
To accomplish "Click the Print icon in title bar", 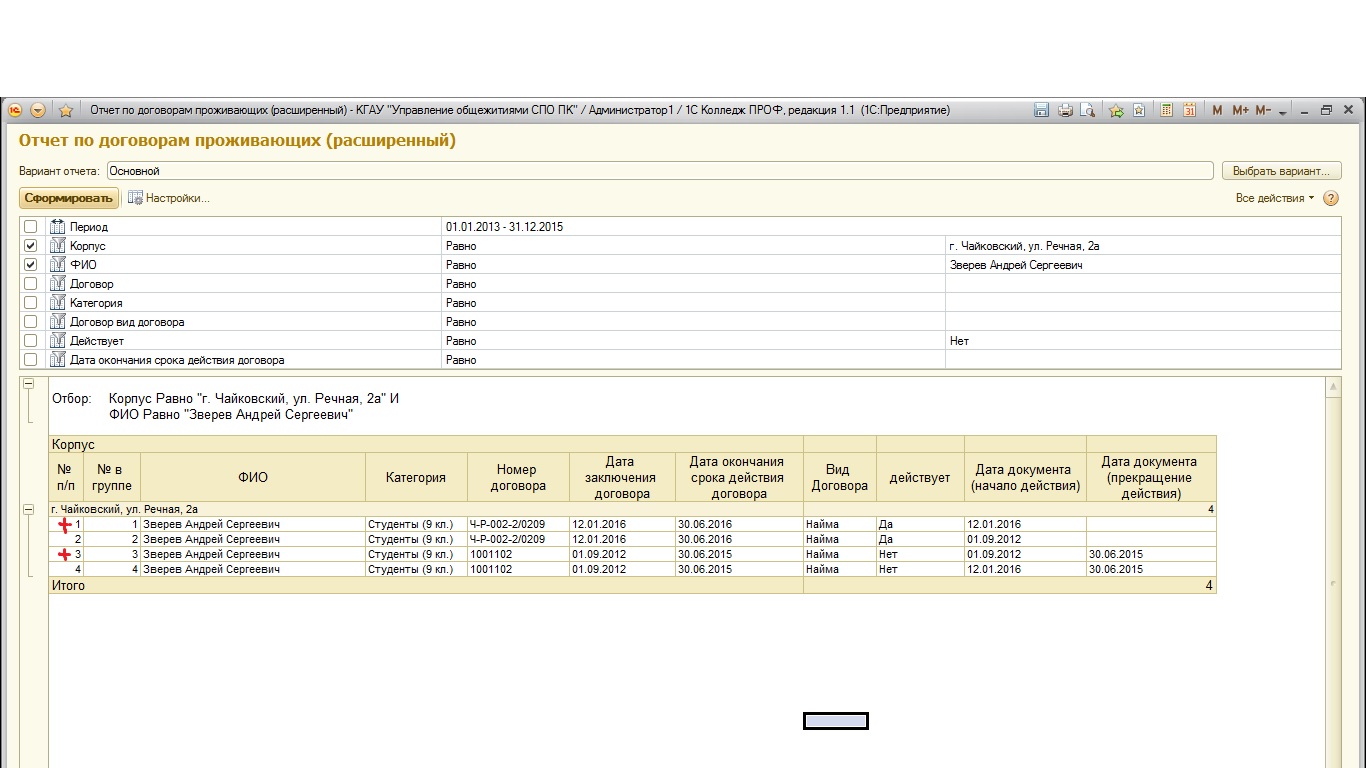I will [1065, 110].
